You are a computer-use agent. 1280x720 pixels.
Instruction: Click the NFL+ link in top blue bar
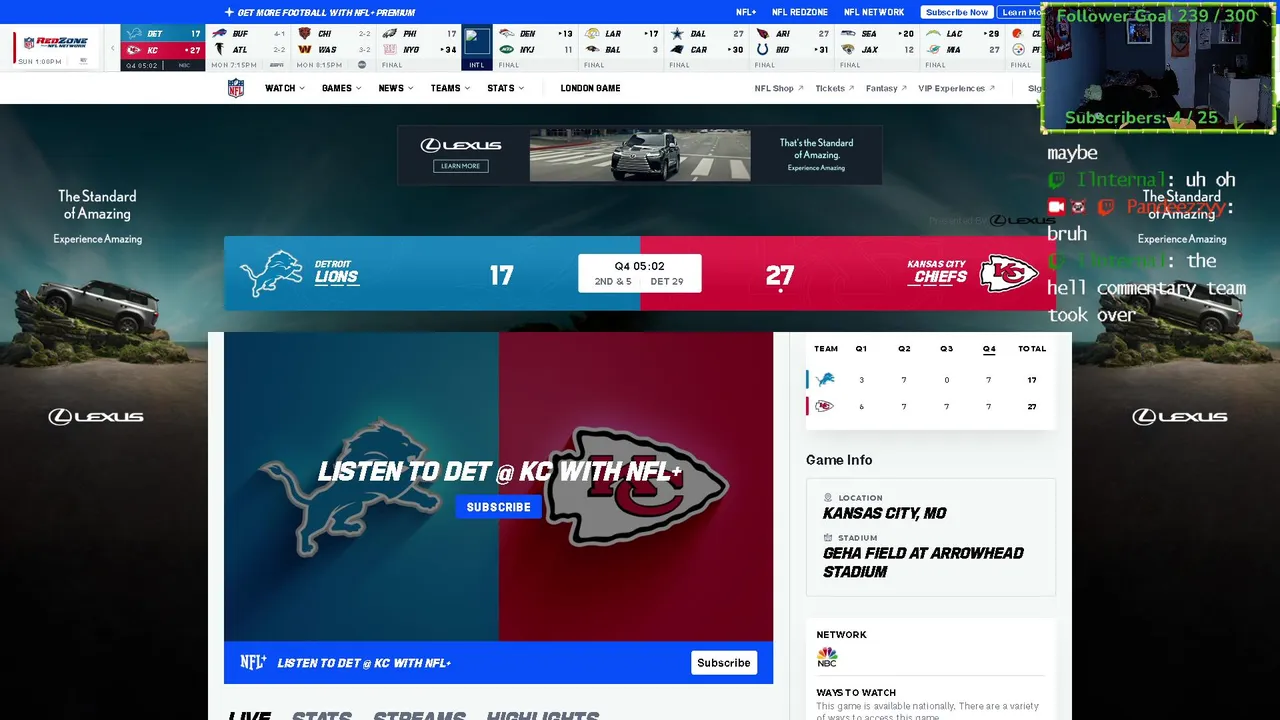click(x=746, y=12)
